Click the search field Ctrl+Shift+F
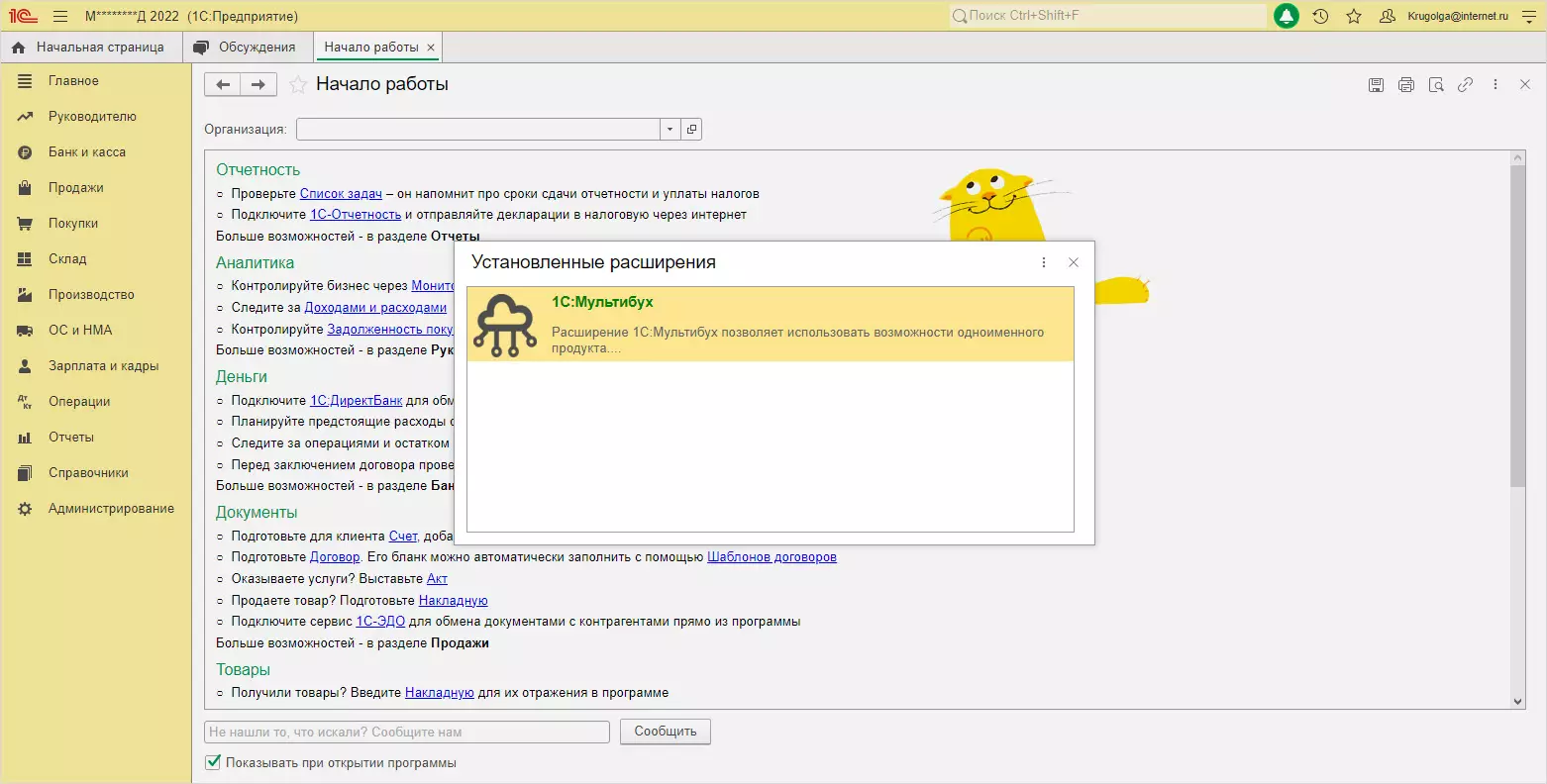Screen dimensions: 1547x784 pos(1107,16)
